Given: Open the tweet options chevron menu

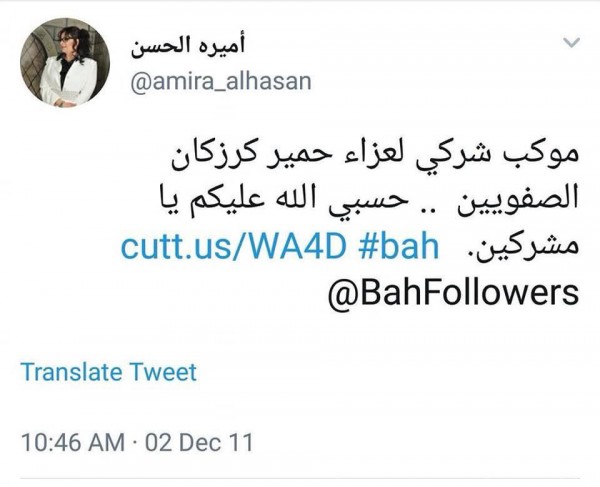Looking at the screenshot, I should 572,42.
